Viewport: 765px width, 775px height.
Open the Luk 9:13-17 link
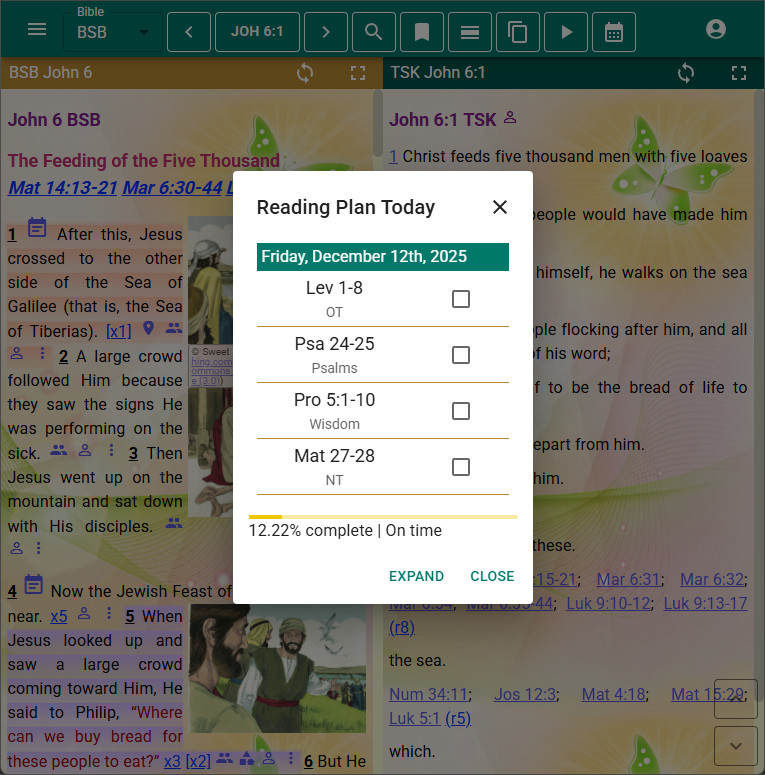[705, 603]
